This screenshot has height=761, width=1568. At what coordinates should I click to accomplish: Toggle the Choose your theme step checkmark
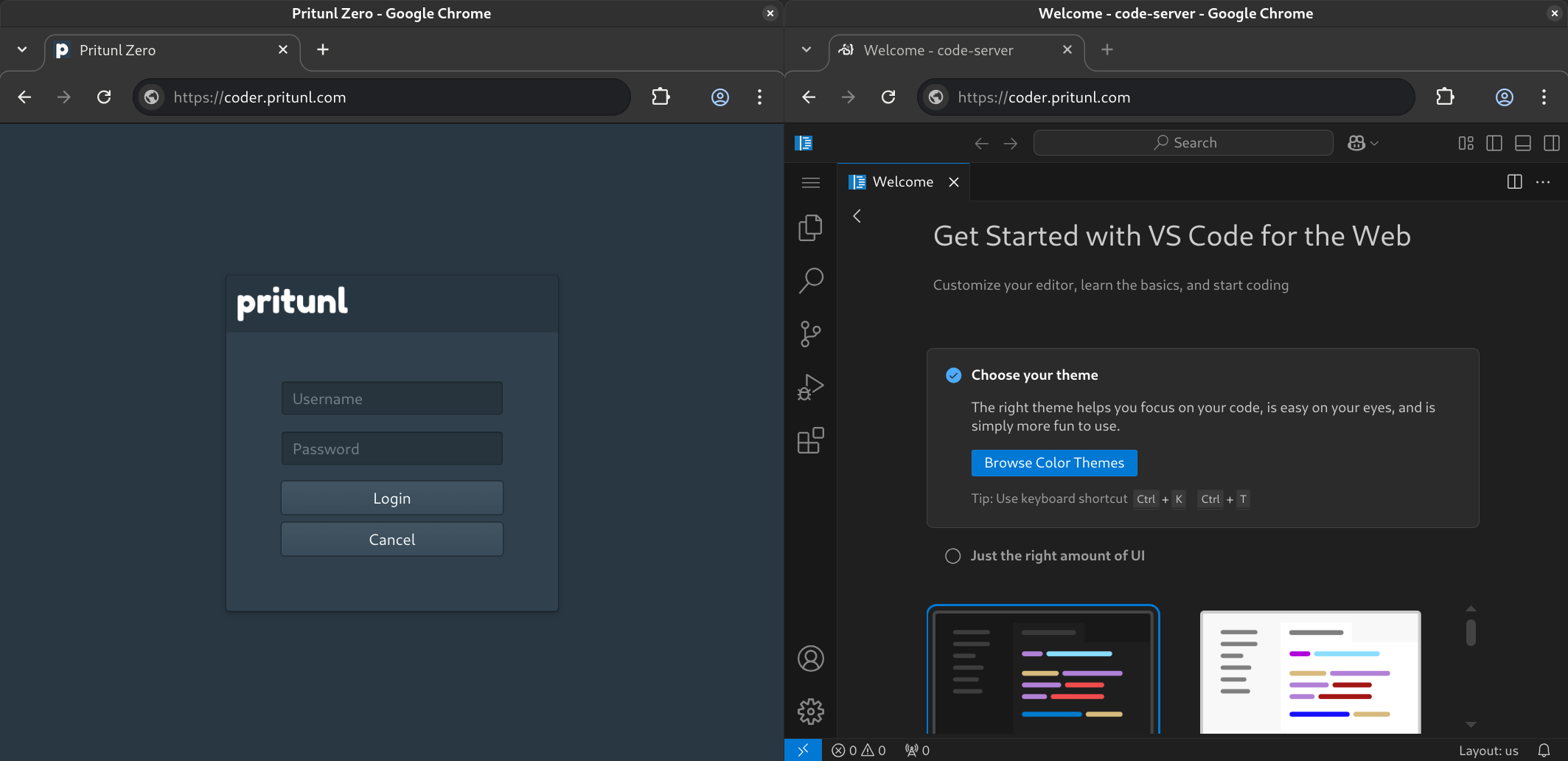[x=953, y=375]
